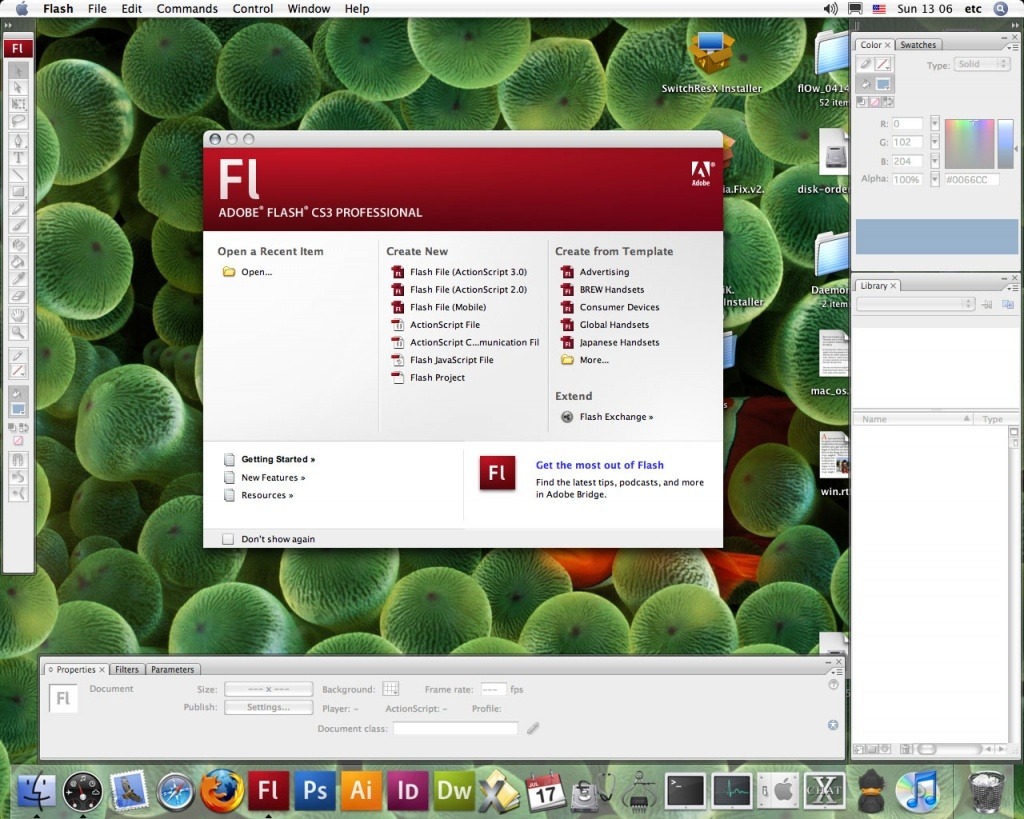Click the hex color field #0066CC
This screenshot has height=819, width=1024.
tap(972, 180)
